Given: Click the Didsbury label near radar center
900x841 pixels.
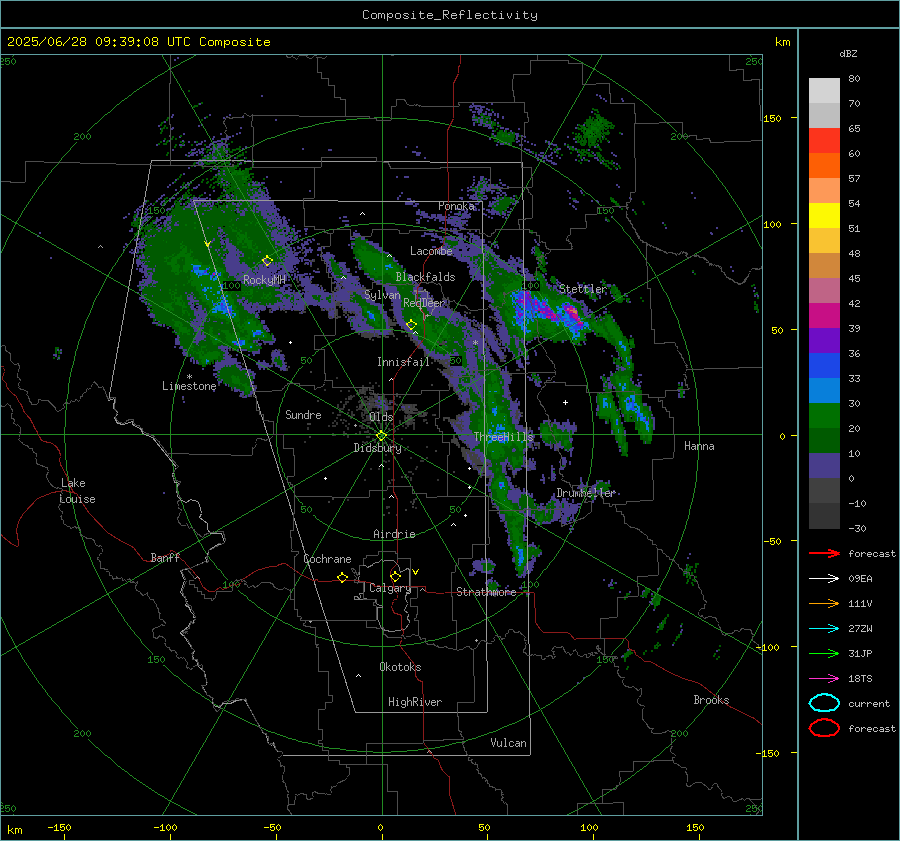Looking at the screenshot, I should 377,448.
